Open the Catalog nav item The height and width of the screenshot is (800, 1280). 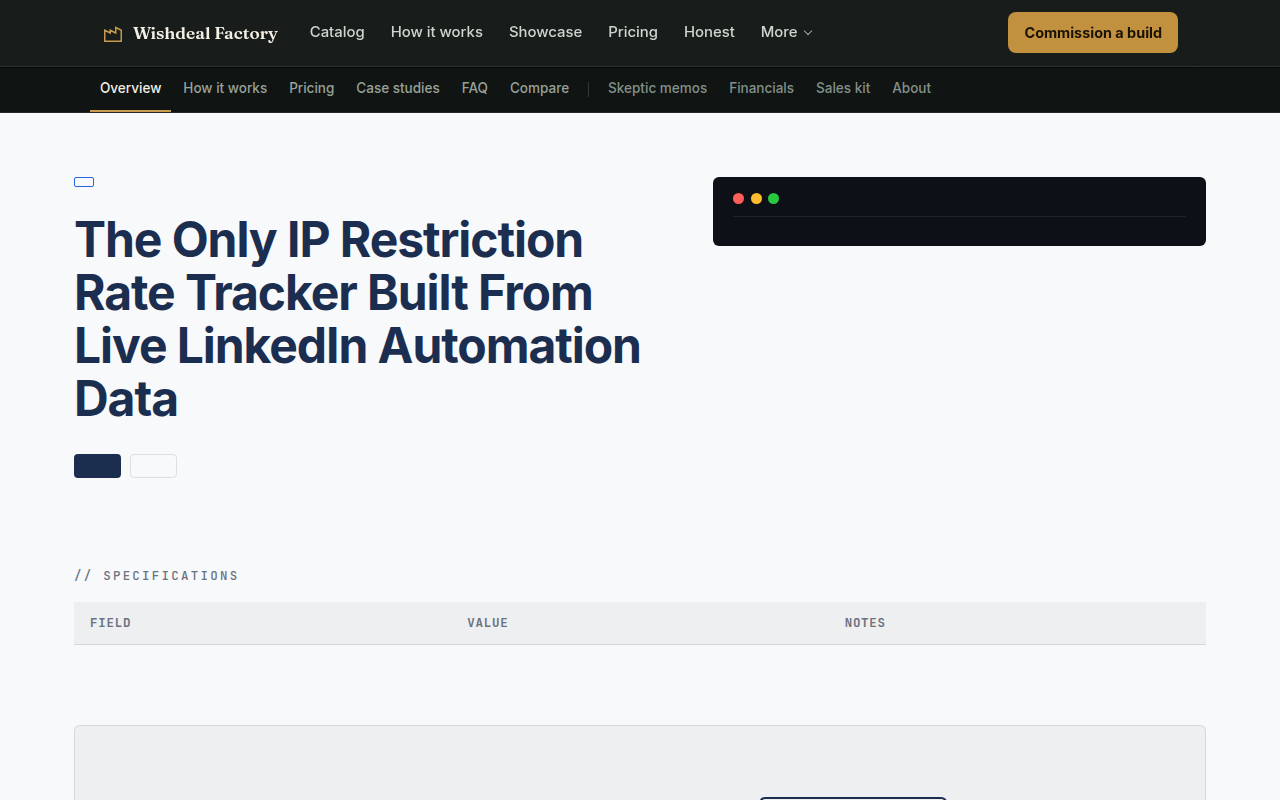337,32
